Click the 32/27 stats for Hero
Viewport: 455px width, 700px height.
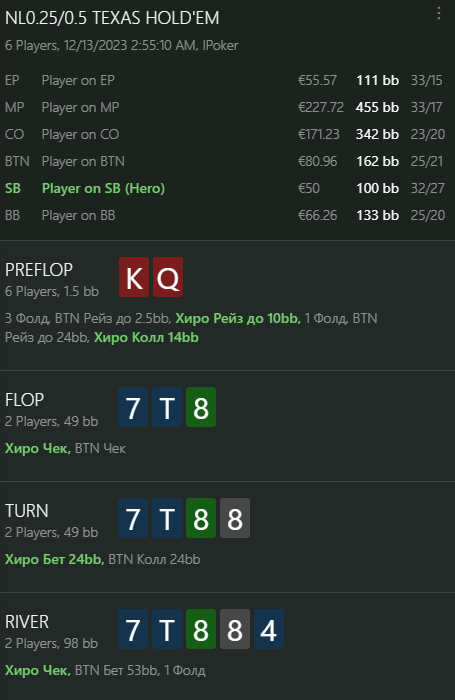428,188
